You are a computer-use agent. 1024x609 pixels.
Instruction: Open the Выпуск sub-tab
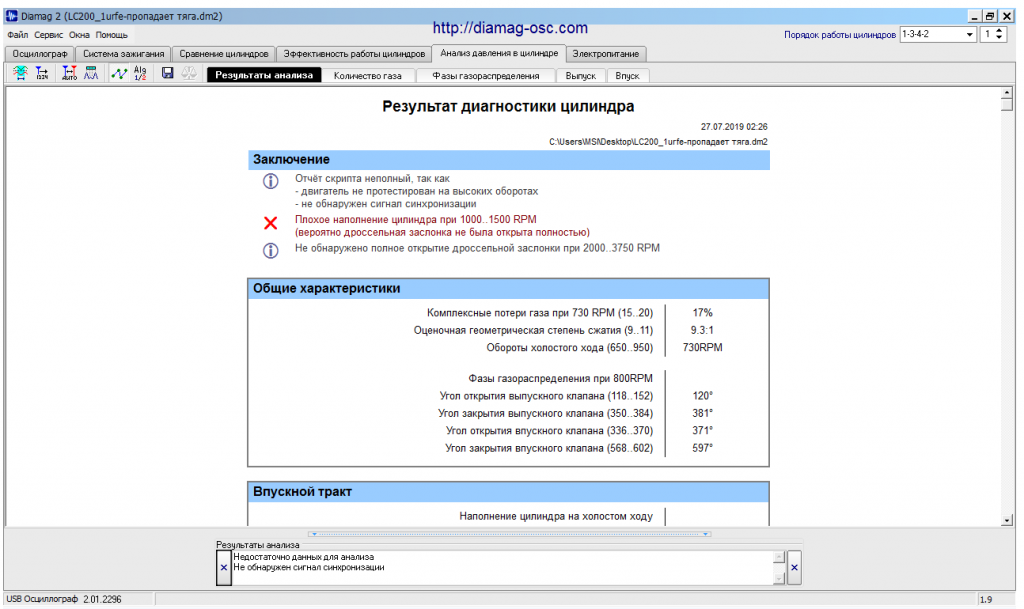581,76
